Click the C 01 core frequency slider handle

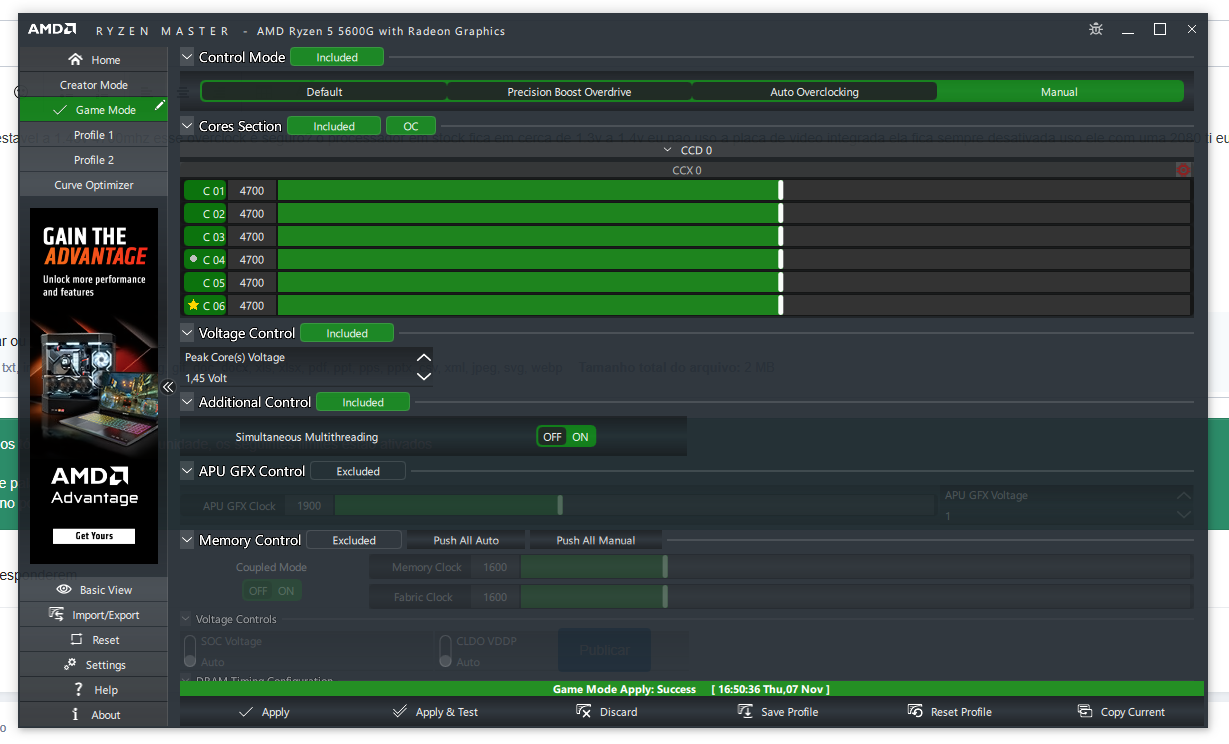(x=780, y=190)
